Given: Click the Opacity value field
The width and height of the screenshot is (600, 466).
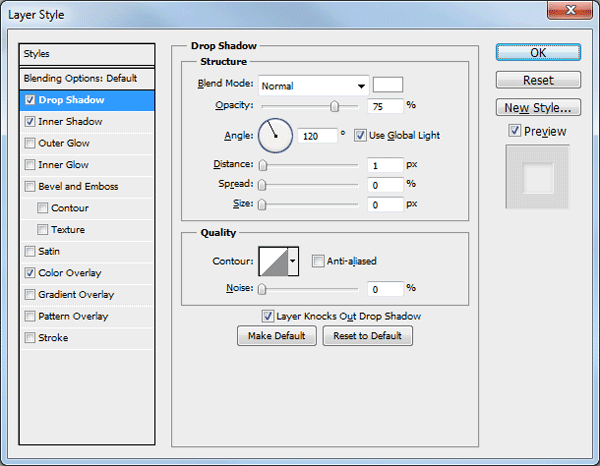Looking at the screenshot, I should click(385, 106).
